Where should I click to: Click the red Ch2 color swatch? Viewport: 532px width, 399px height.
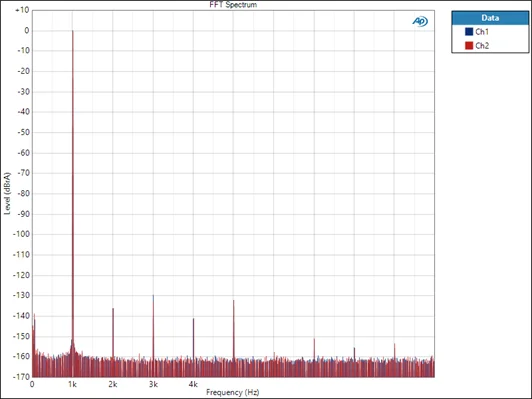click(x=469, y=45)
